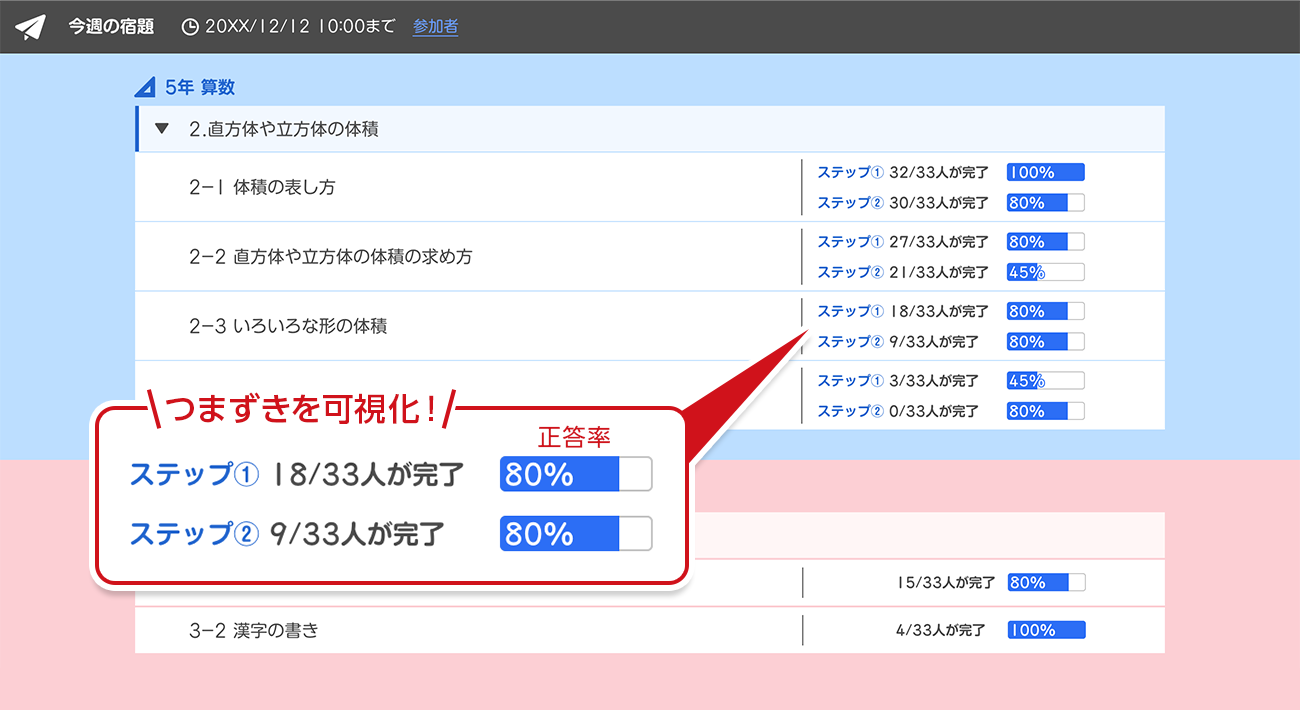
Task: Select the 2-3 いろいろな形の体積 row
Action: (288, 325)
